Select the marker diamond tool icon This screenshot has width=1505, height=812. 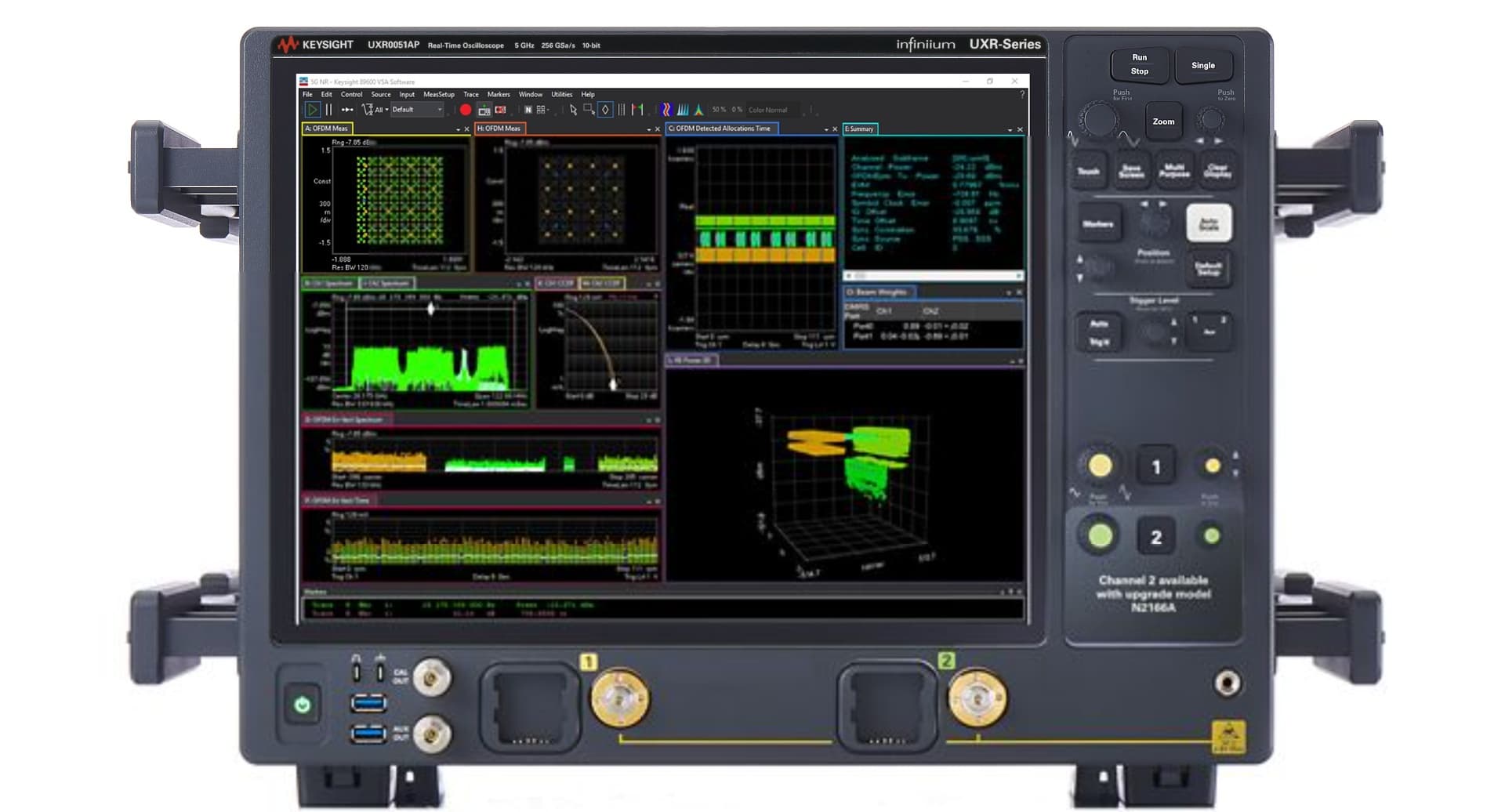click(x=604, y=110)
